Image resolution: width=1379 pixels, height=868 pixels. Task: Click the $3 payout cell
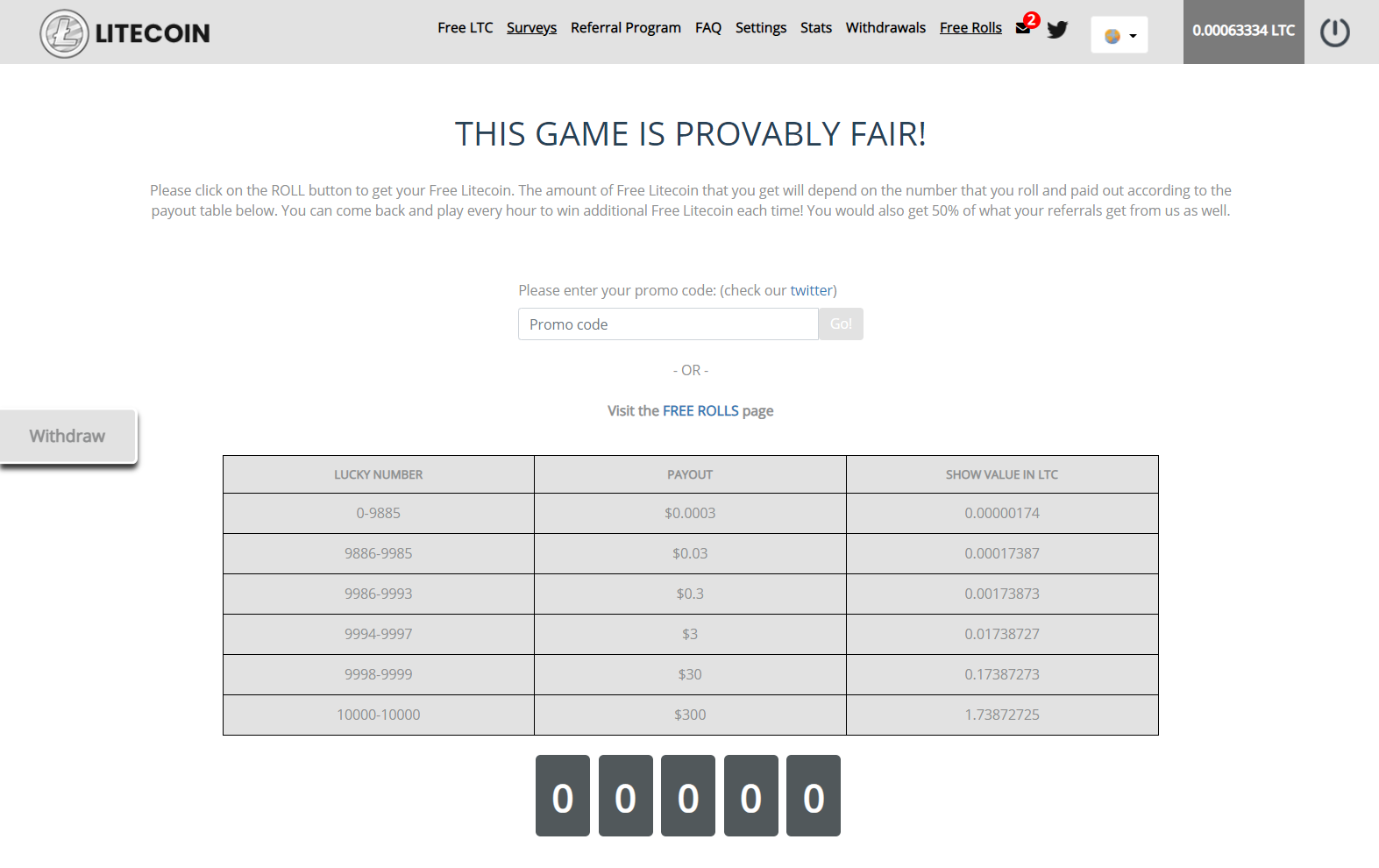tap(690, 634)
